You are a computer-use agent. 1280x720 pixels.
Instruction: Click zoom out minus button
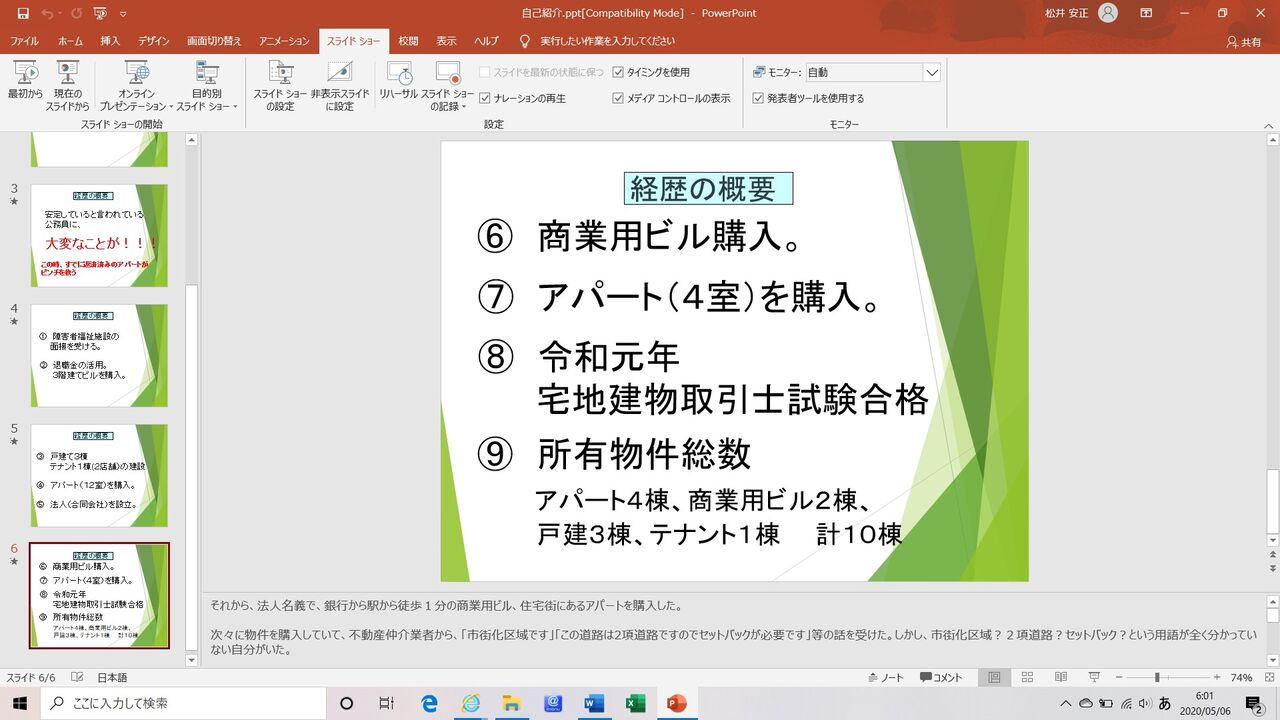pyautogui.click(x=1120, y=677)
